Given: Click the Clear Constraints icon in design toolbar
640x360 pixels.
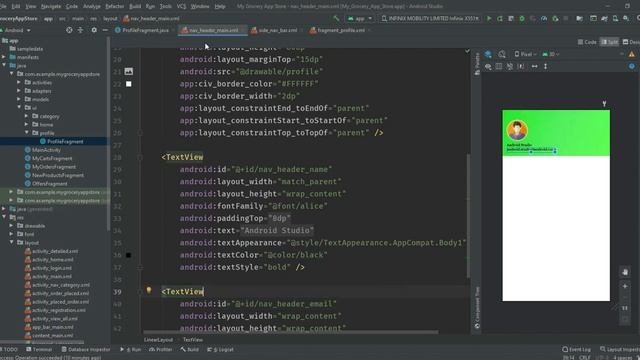Looking at the screenshot, I should point(510,67).
